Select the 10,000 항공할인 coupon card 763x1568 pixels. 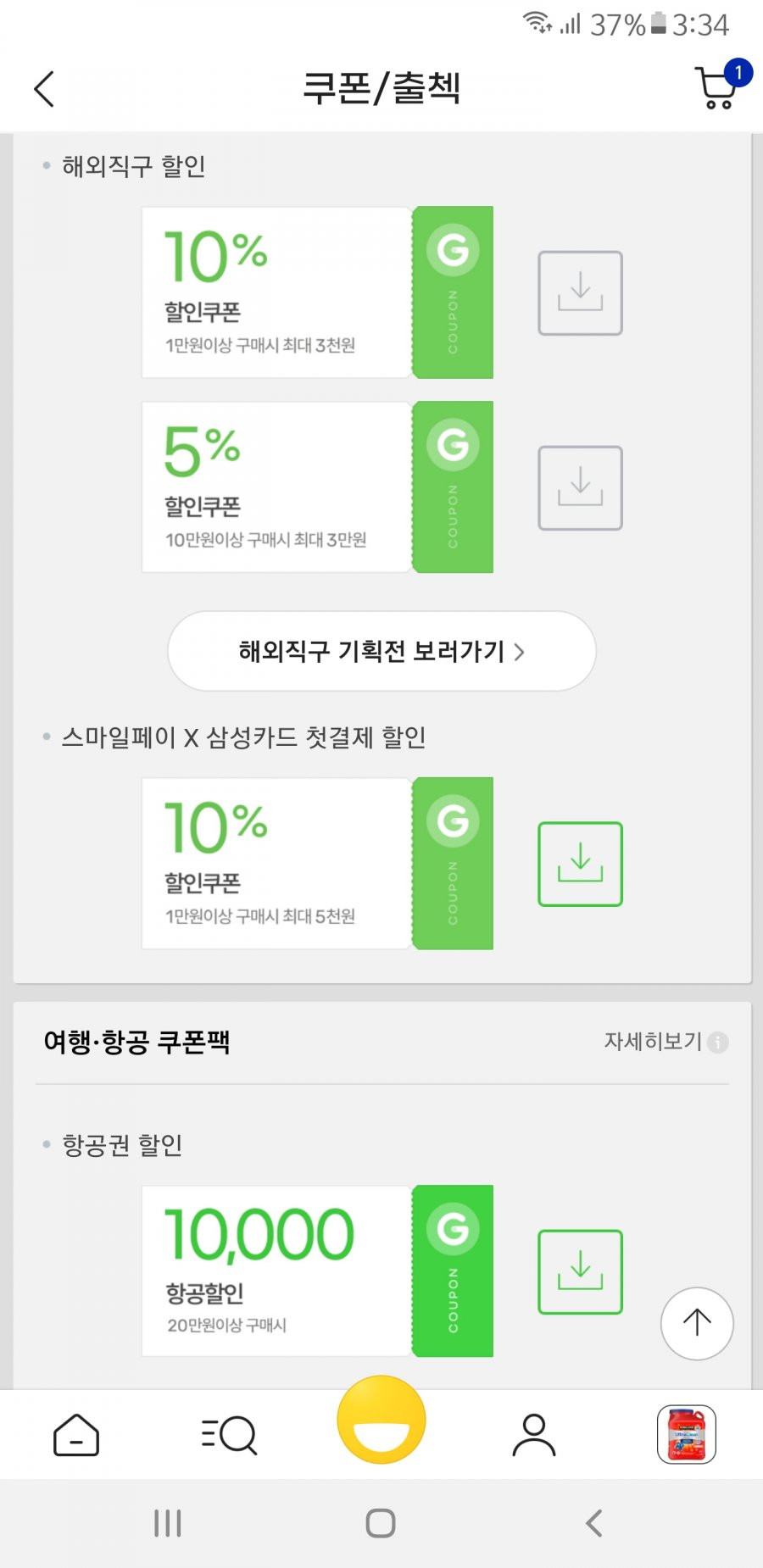point(317,1271)
